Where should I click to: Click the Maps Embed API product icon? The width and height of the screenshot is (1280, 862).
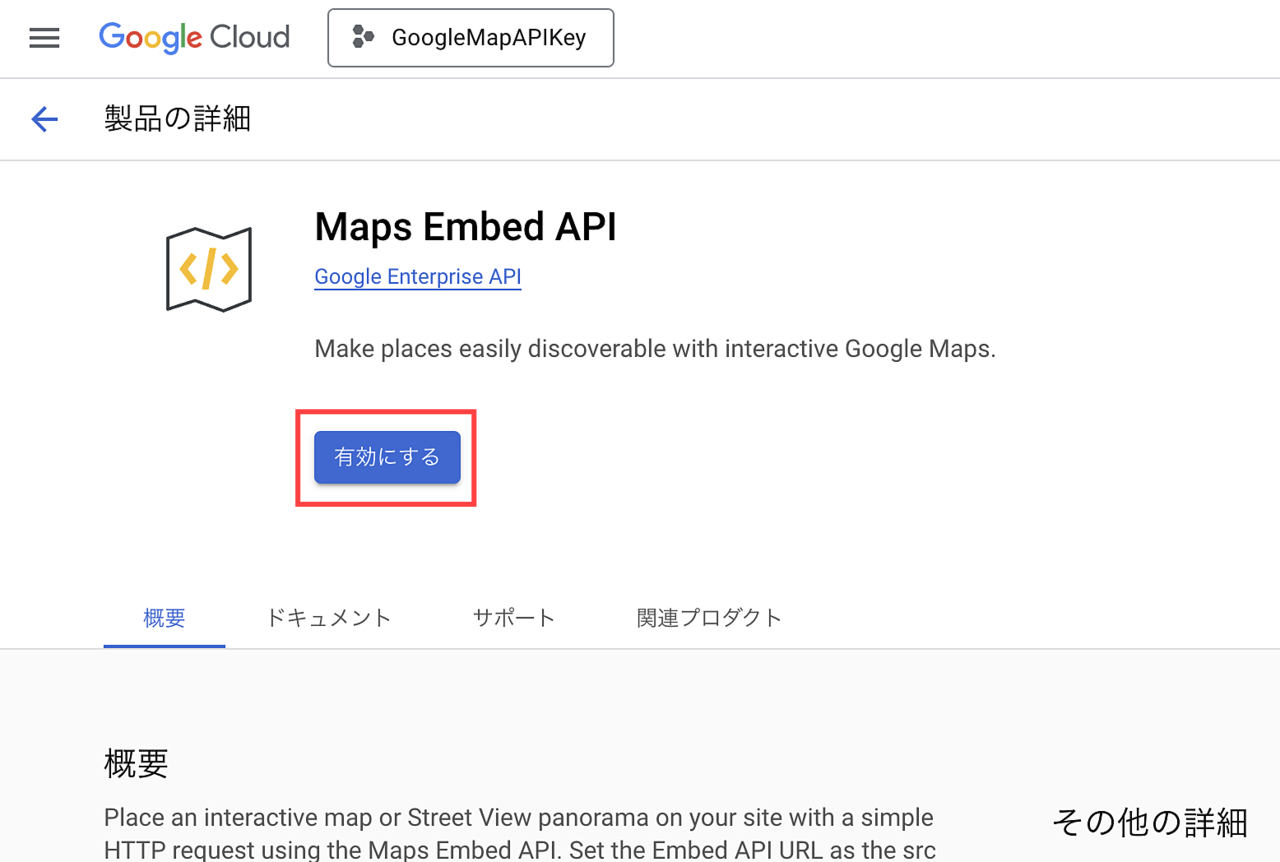[209, 269]
